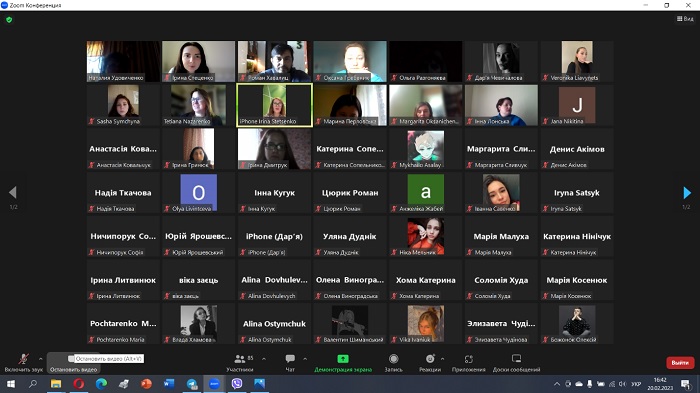Viewport: 700px width, 393px height.
Task: Click the green encryption shield icon
Action: 9,20
